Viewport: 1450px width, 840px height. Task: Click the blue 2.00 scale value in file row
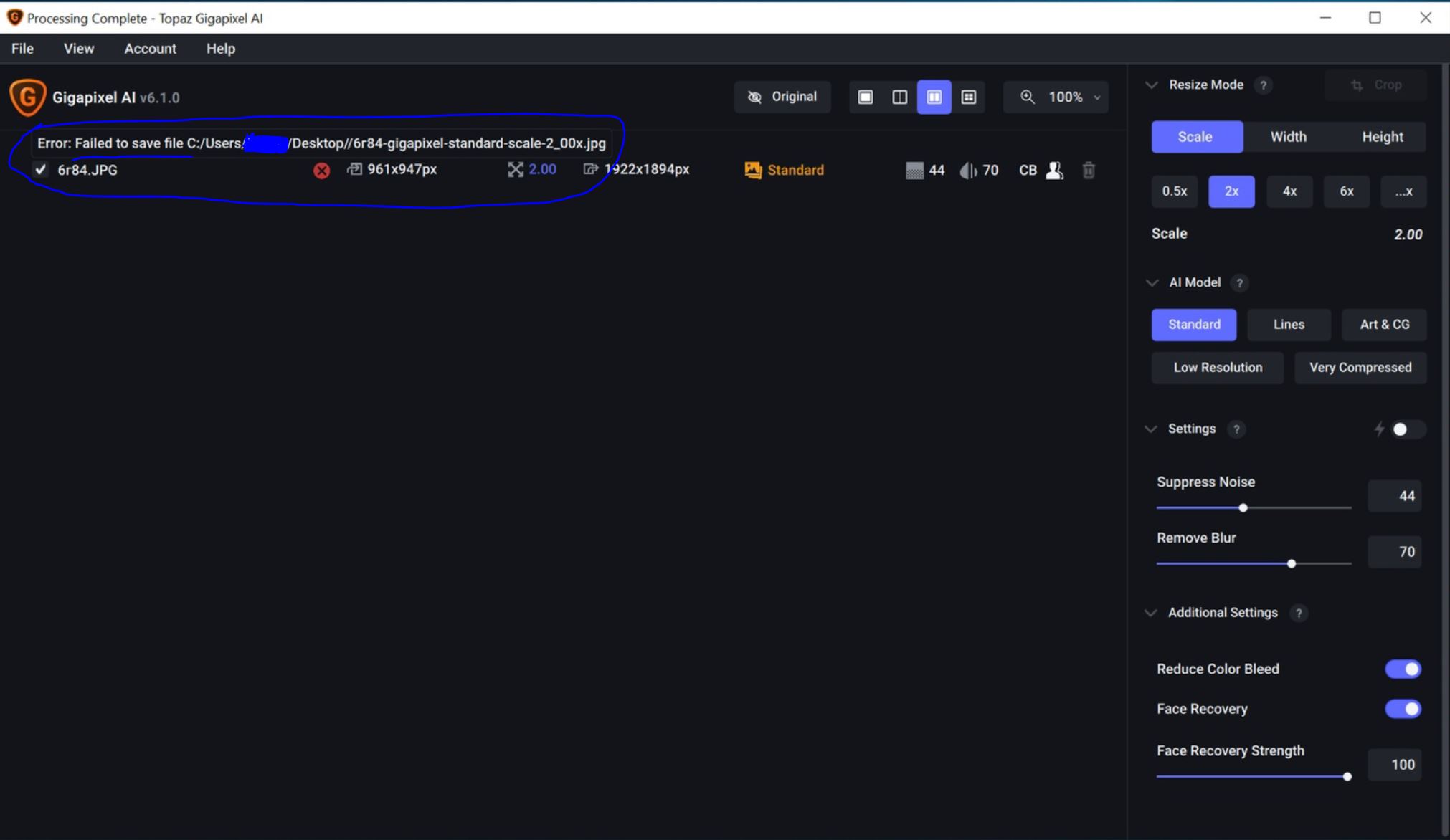pos(542,169)
